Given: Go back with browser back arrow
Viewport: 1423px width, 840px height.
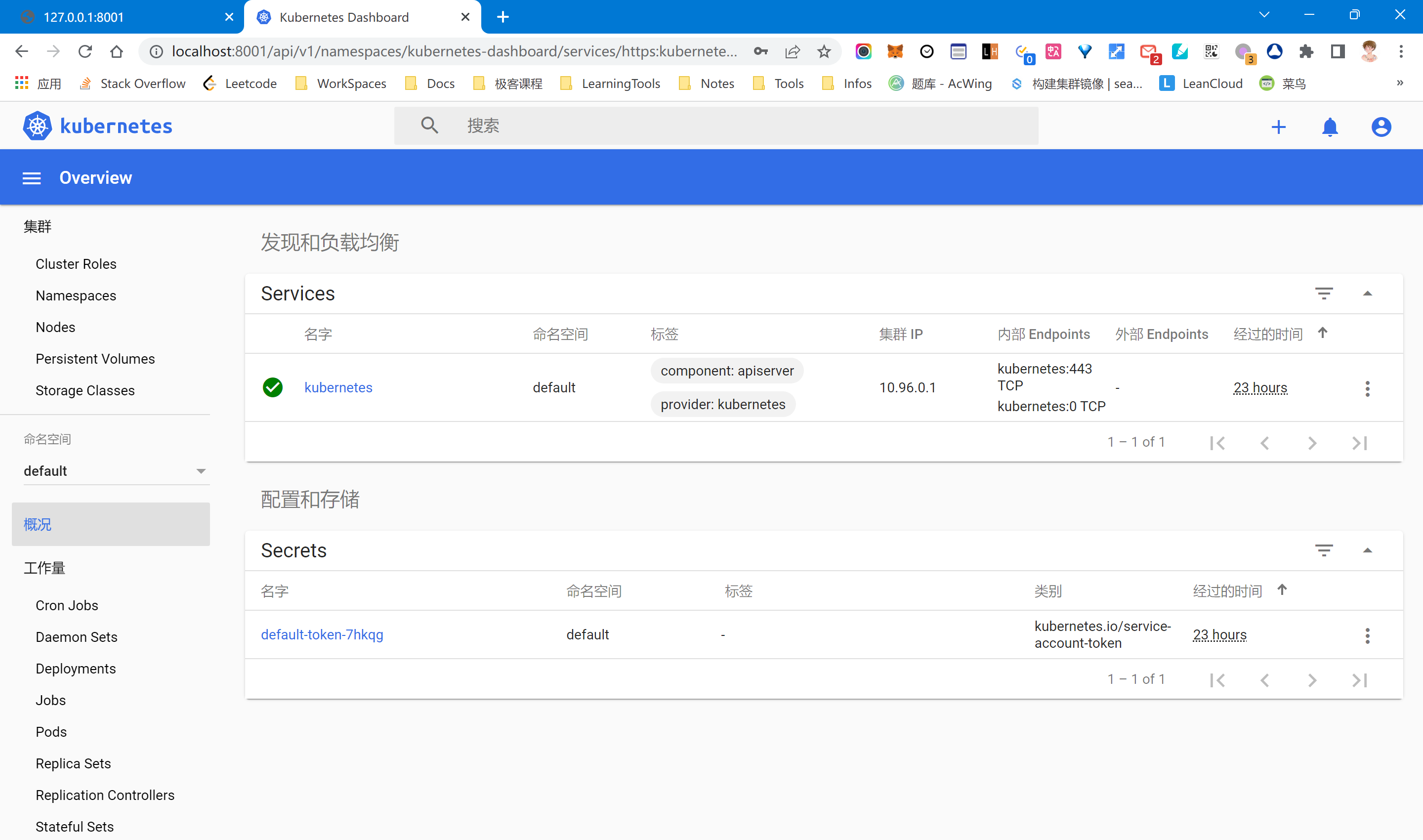Looking at the screenshot, I should tap(22, 51).
